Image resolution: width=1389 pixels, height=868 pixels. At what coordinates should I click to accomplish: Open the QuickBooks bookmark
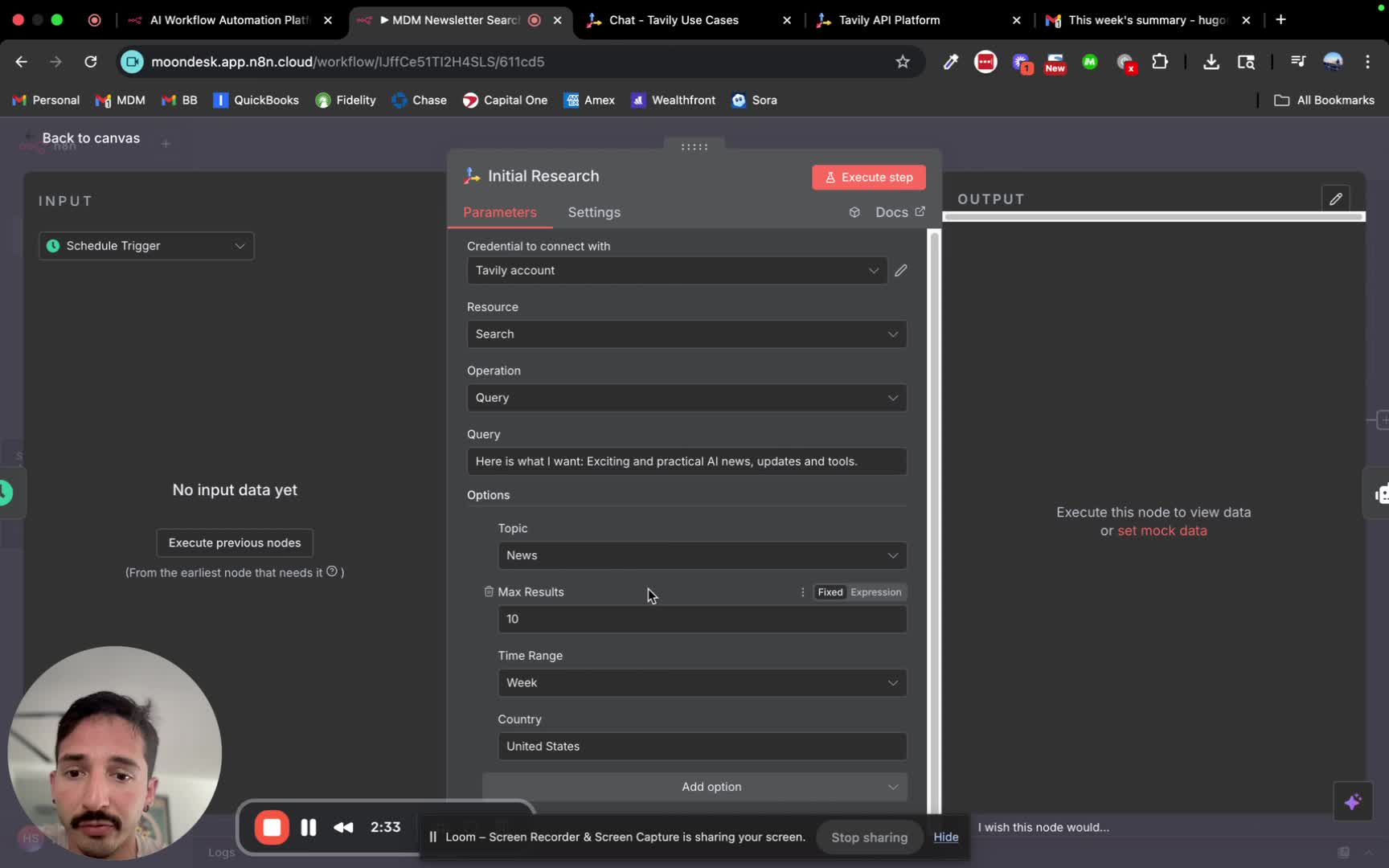tap(256, 100)
